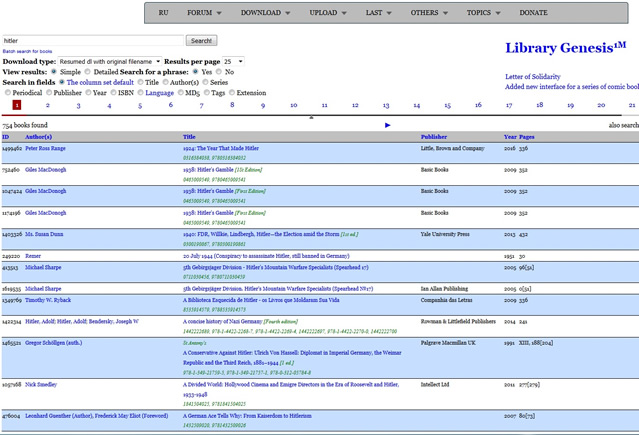Sort results by the Publisher column header
This screenshot has width=639, height=435.
[x=434, y=137]
